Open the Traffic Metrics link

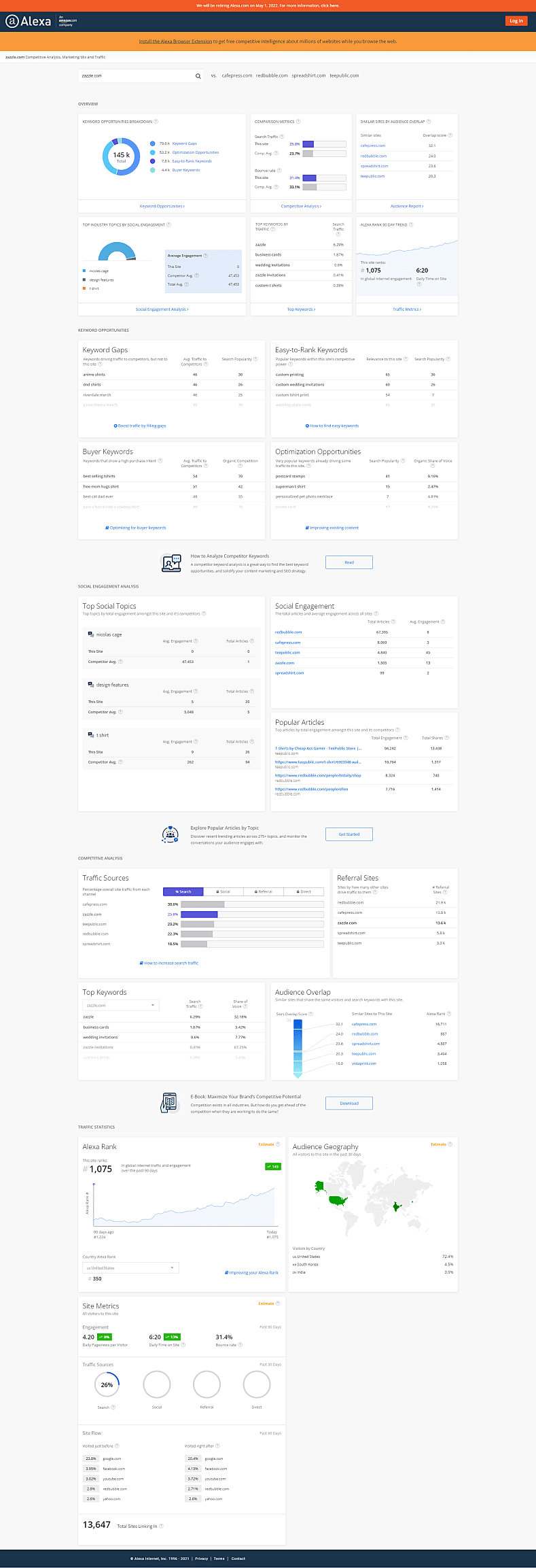tap(407, 309)
